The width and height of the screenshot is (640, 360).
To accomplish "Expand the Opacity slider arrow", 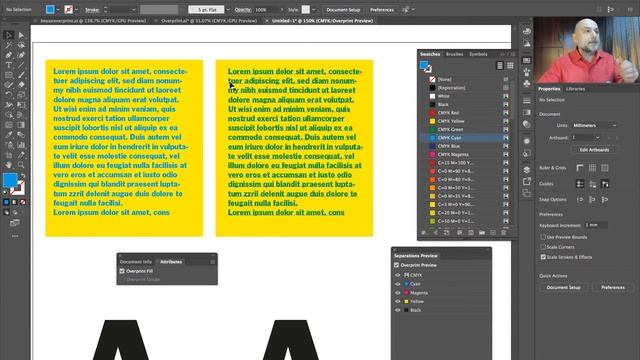I will (282, 9).
